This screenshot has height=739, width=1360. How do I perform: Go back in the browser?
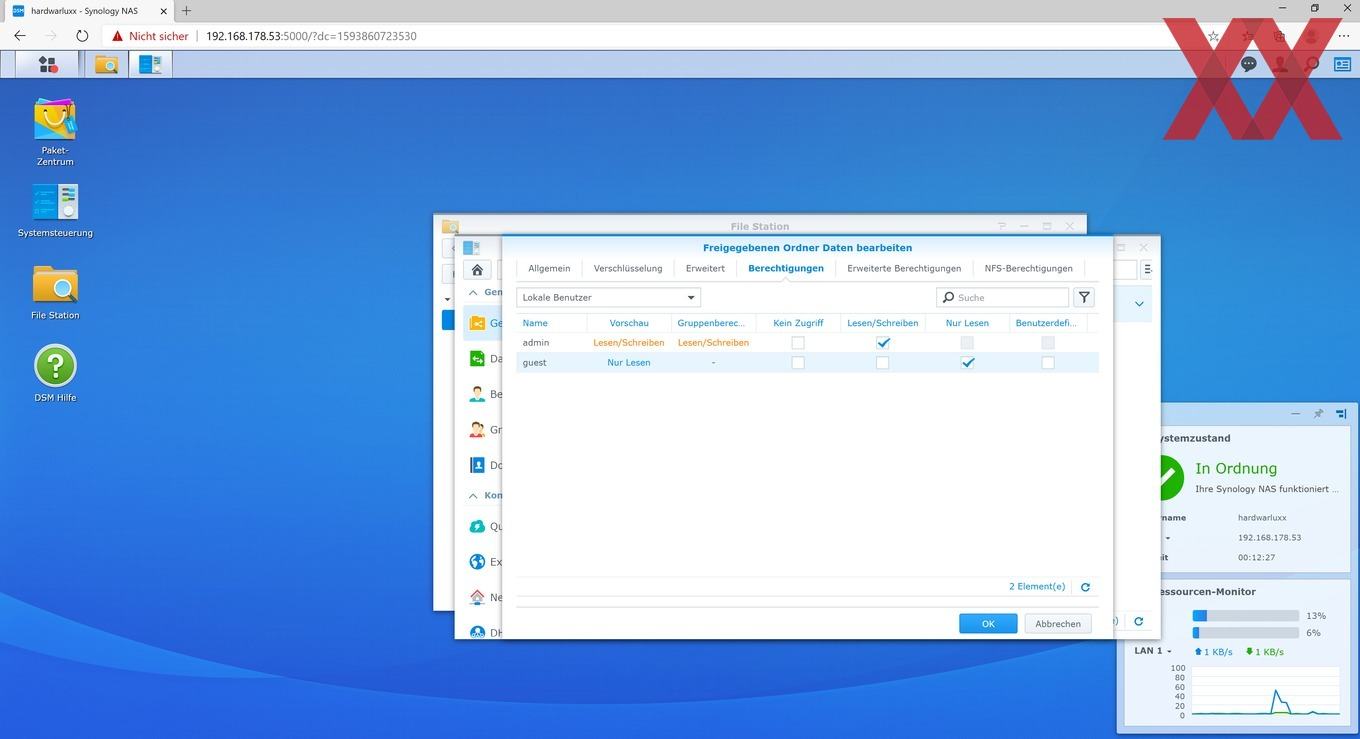coord(20,35)
